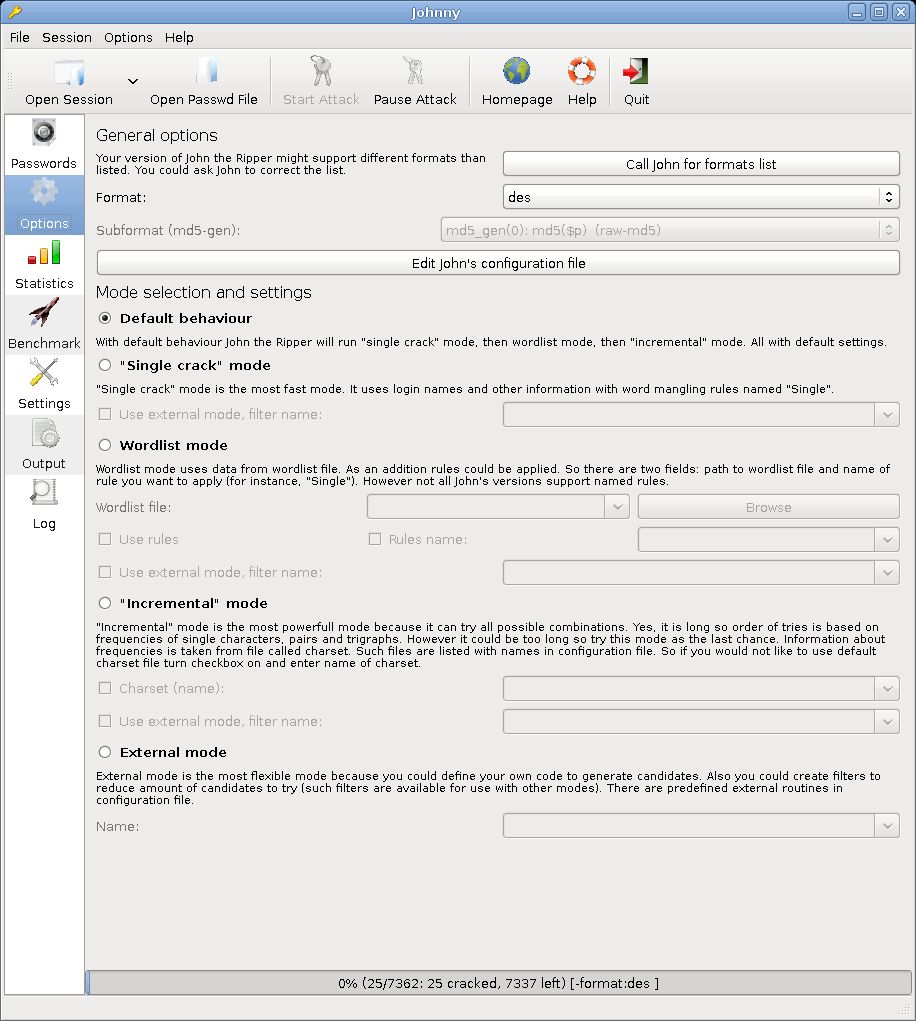Image resolution: width=916 pixels, height=1021 pixels.
Task: Open the Homepage globe icon
Action: [x=516, y=71]
